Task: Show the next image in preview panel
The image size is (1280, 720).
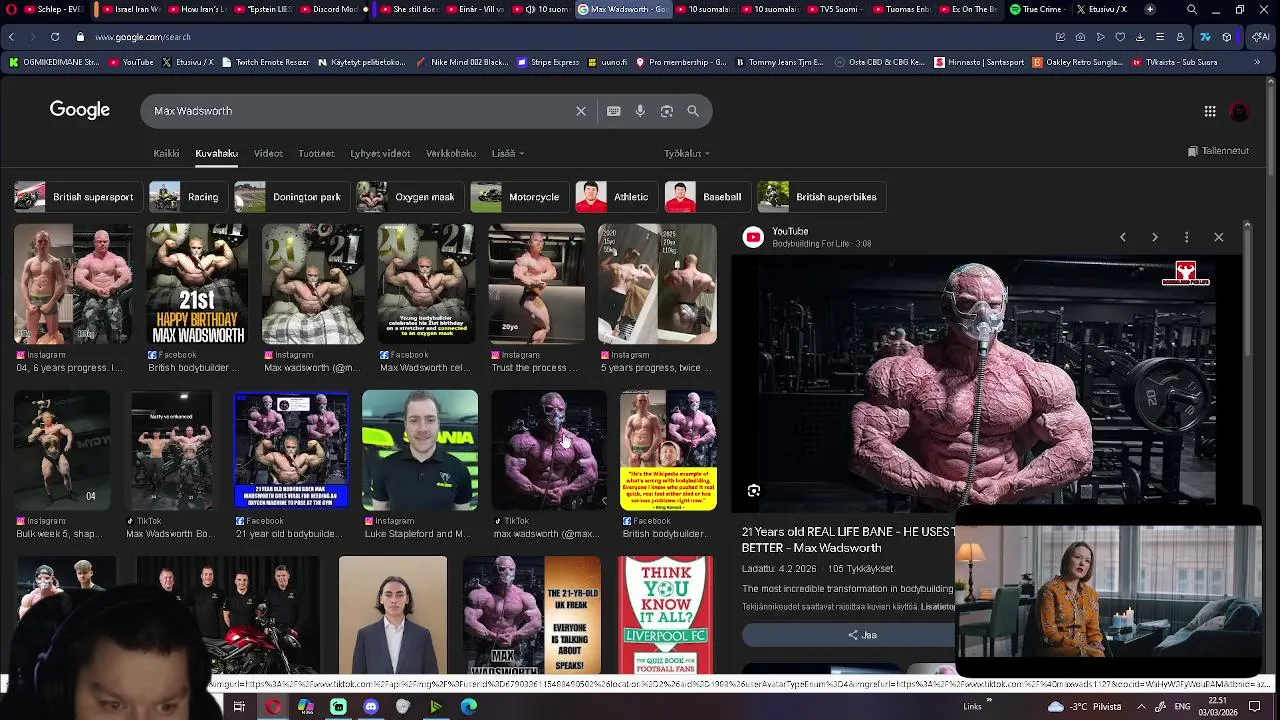Action: pos(1155,237)
